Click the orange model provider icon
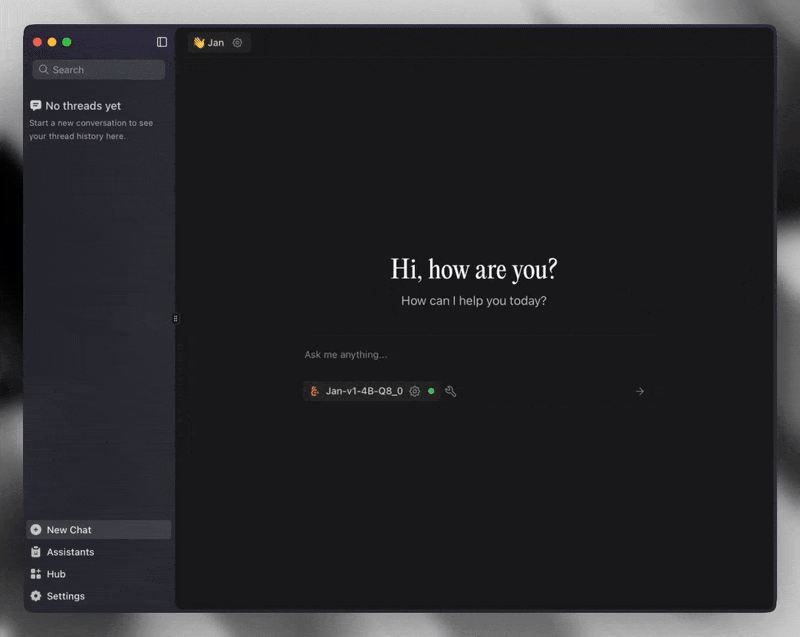This screenshot has height=637, width=800. (314, 391)
